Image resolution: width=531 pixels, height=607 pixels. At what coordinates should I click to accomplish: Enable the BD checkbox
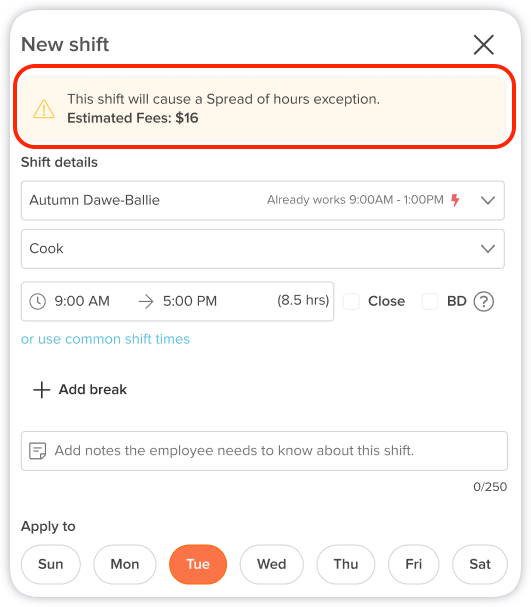click(430, 301)
